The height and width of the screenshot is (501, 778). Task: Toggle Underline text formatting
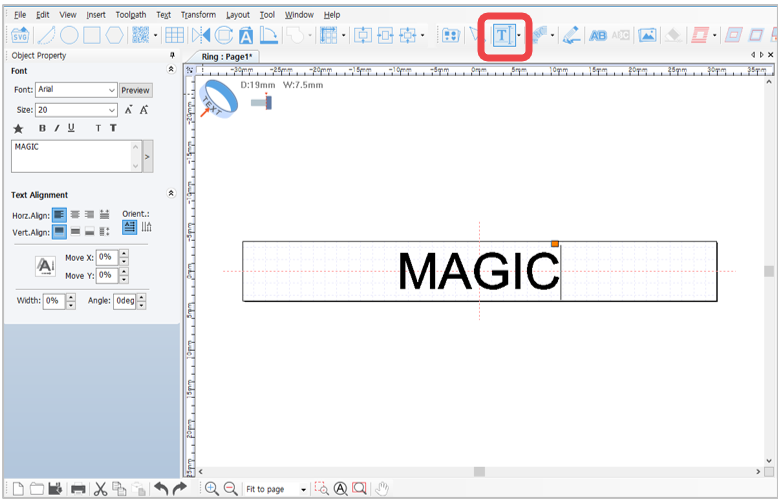[x=71, y=128]
